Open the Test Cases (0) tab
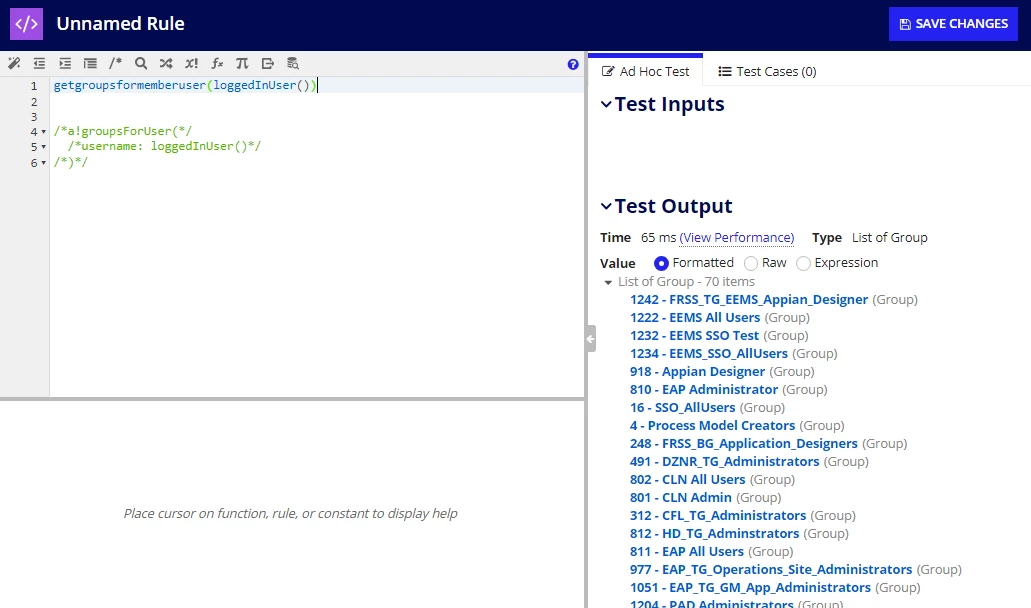This screenshot has width=1031, height=608. pos(767,71)
